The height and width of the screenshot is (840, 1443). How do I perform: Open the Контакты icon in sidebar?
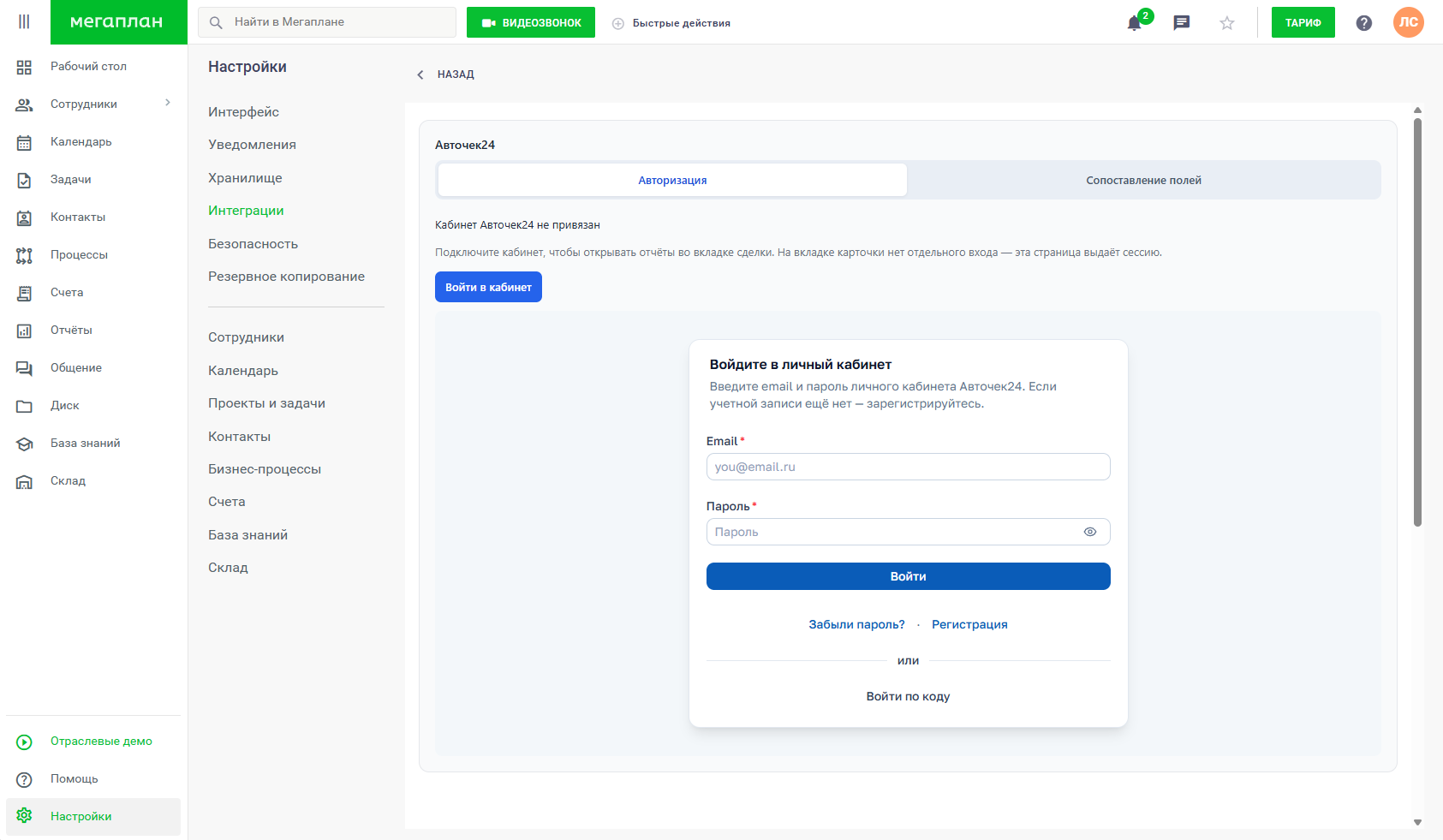24,217
